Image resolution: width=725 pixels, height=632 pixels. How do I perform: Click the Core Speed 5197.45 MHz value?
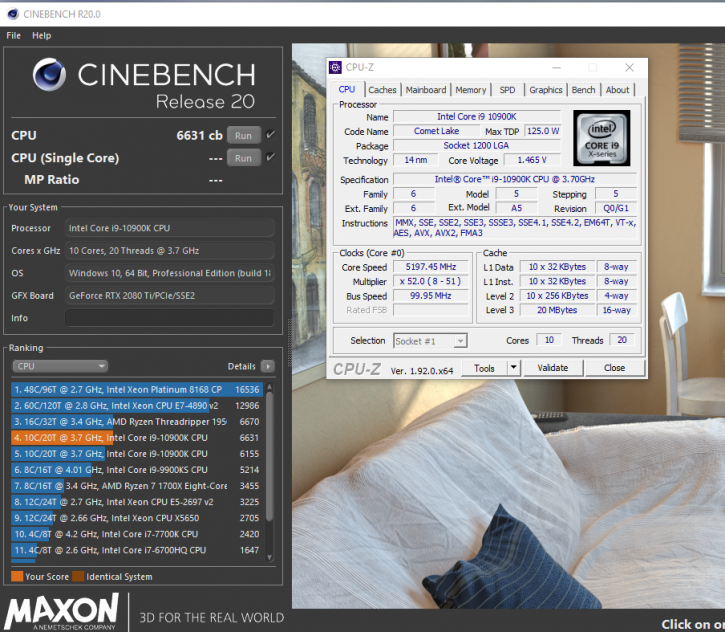[430, 267]
